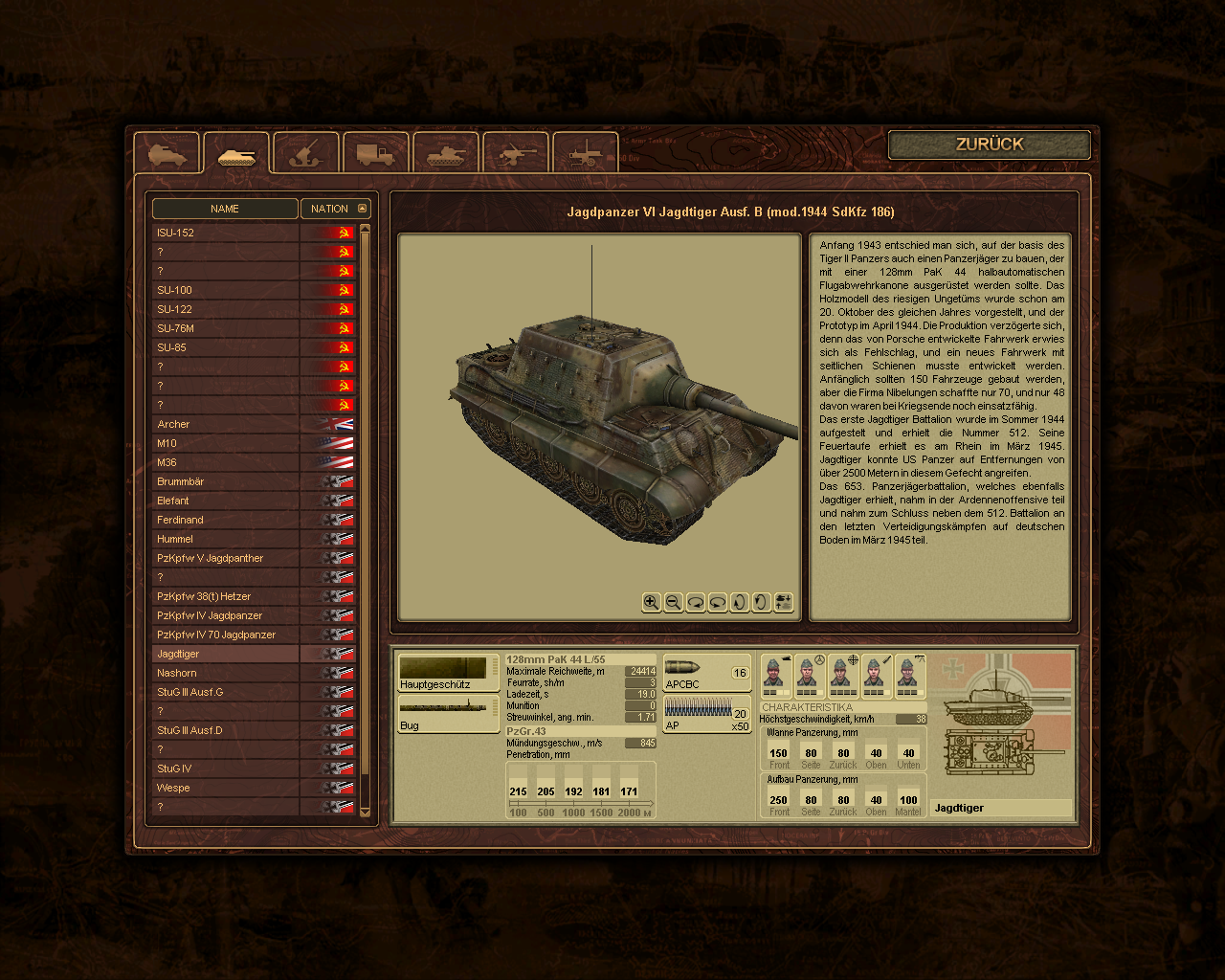Sort the list by NAME column
The height and width of the screenshot is (980, 1225).
(x=225, y=209)
